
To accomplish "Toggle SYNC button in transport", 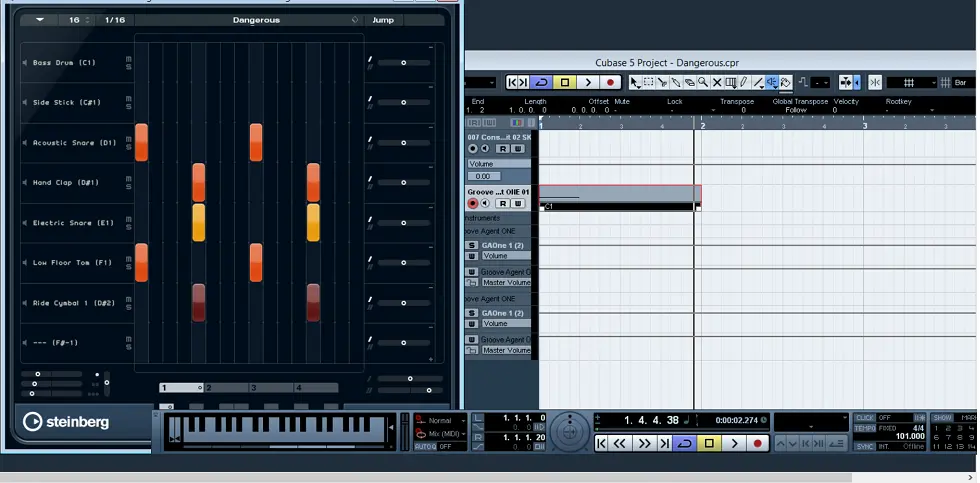I will (865, 447).
